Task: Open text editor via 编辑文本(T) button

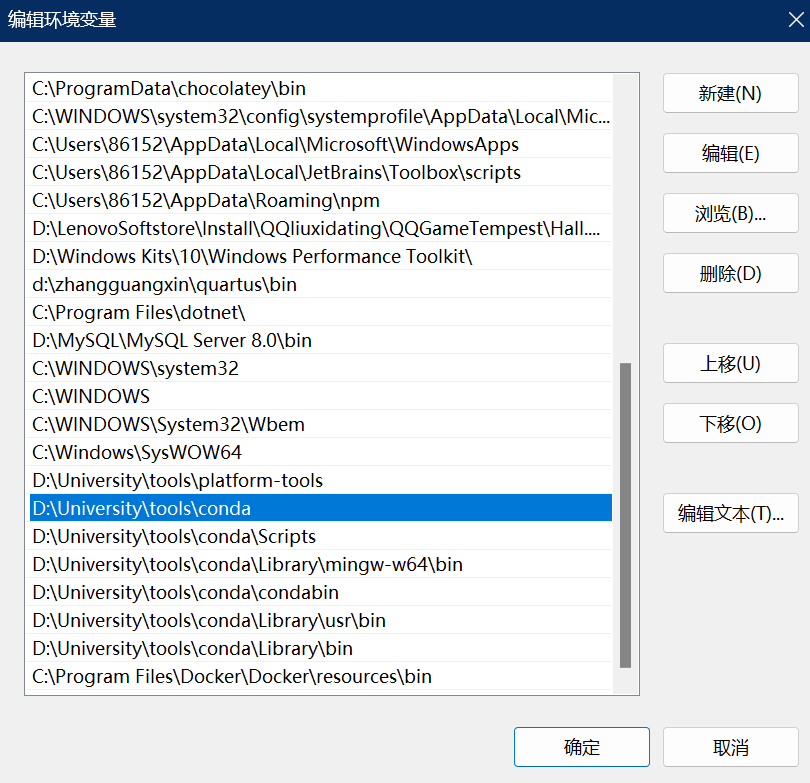Action: [730, 513]
